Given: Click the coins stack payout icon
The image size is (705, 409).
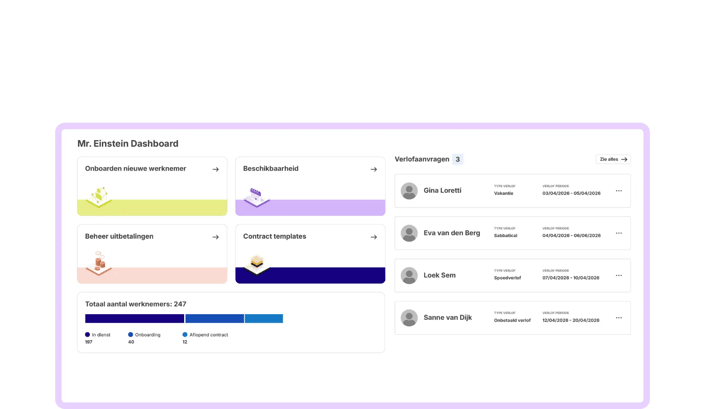Looking at the screenshot, I should tap(99, 263).
